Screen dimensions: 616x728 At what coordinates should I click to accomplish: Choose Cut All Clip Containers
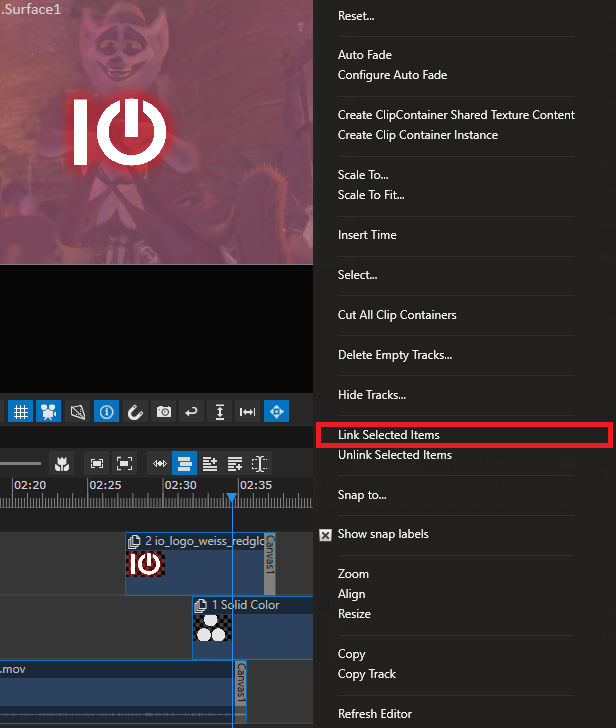(397, 314)
